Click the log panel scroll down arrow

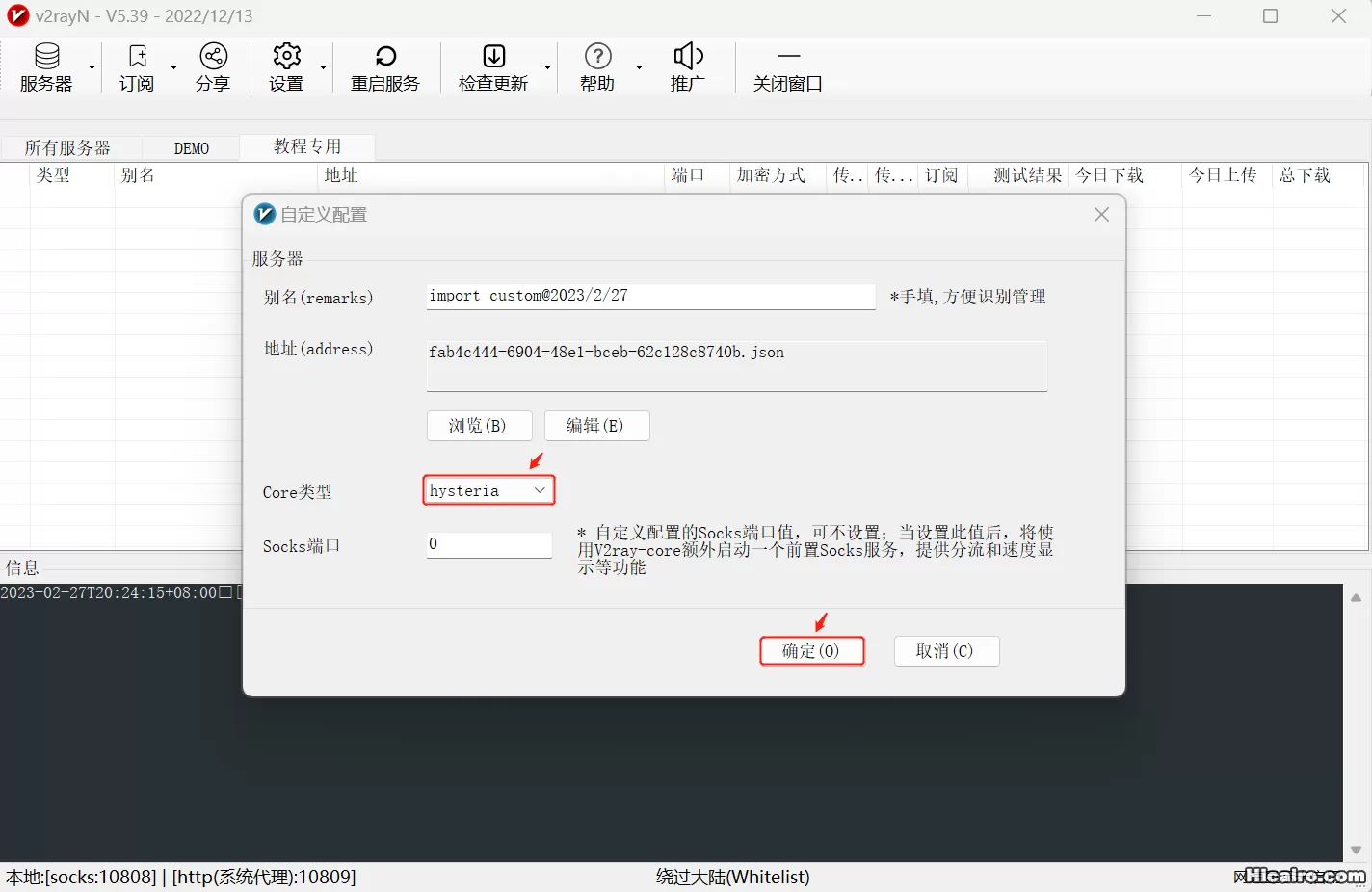[x=1357, y=850]
